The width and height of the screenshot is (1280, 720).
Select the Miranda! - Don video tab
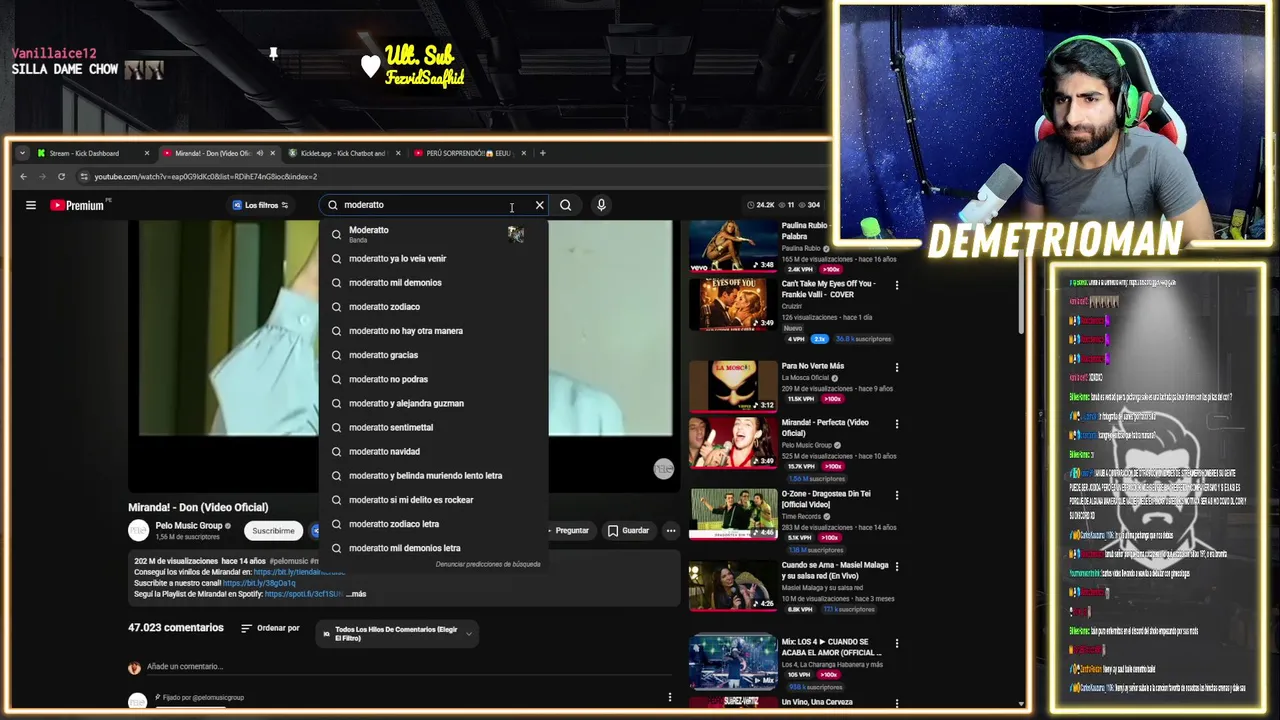[x=212, y=153]
